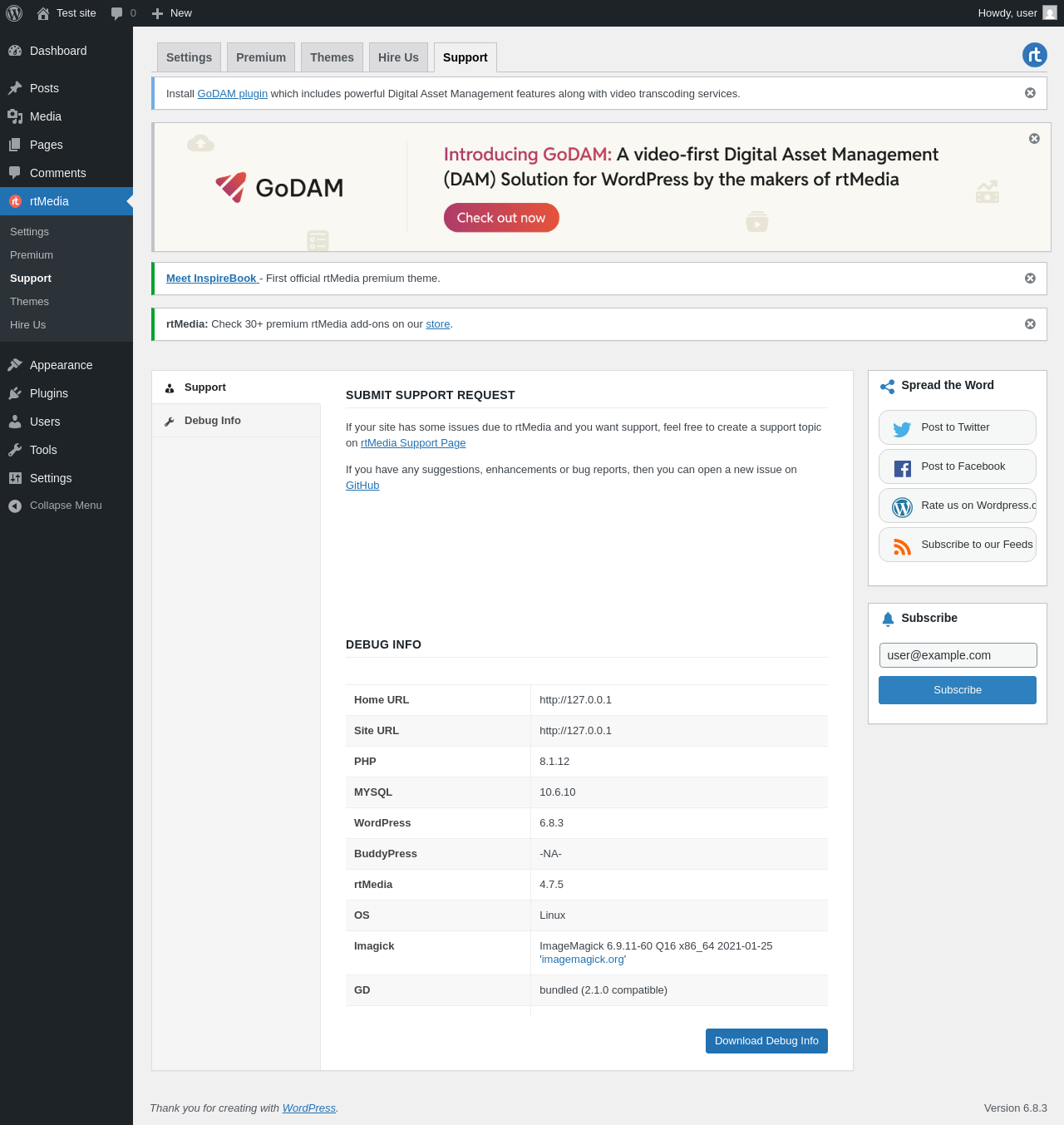Dismiss the InspireBook notice

click(1030, 279)
